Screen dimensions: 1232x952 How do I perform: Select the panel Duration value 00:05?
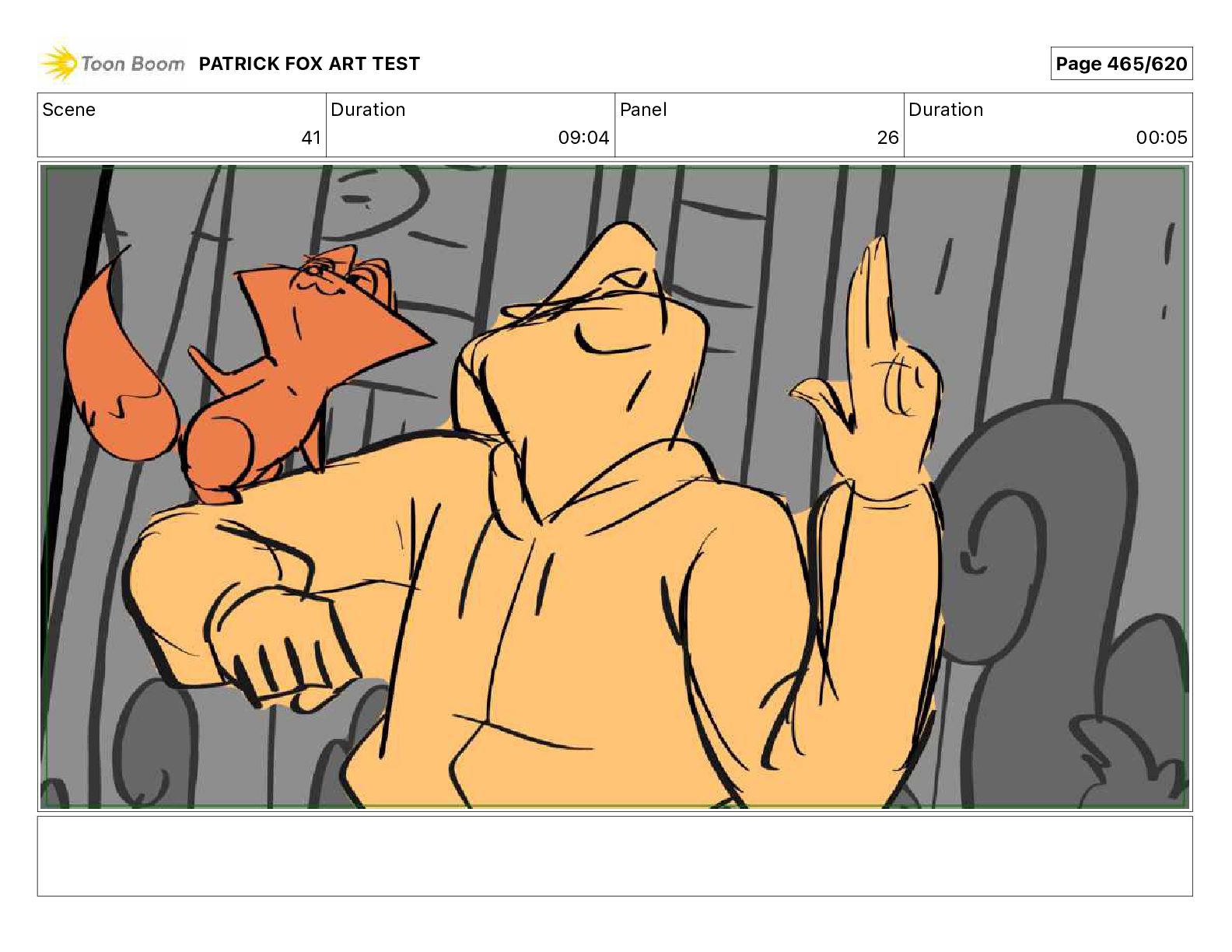point(1161,138)
